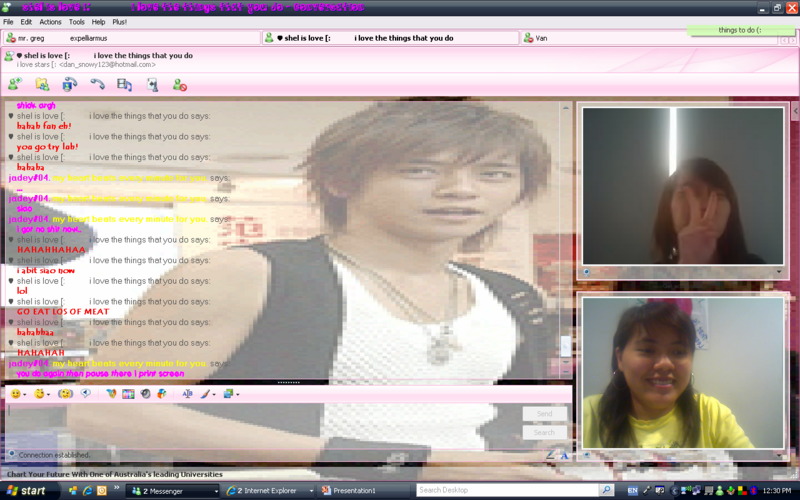Screen dimensions: 800x500
Task: Open the activities and music icon
Action: click(124, 85)
